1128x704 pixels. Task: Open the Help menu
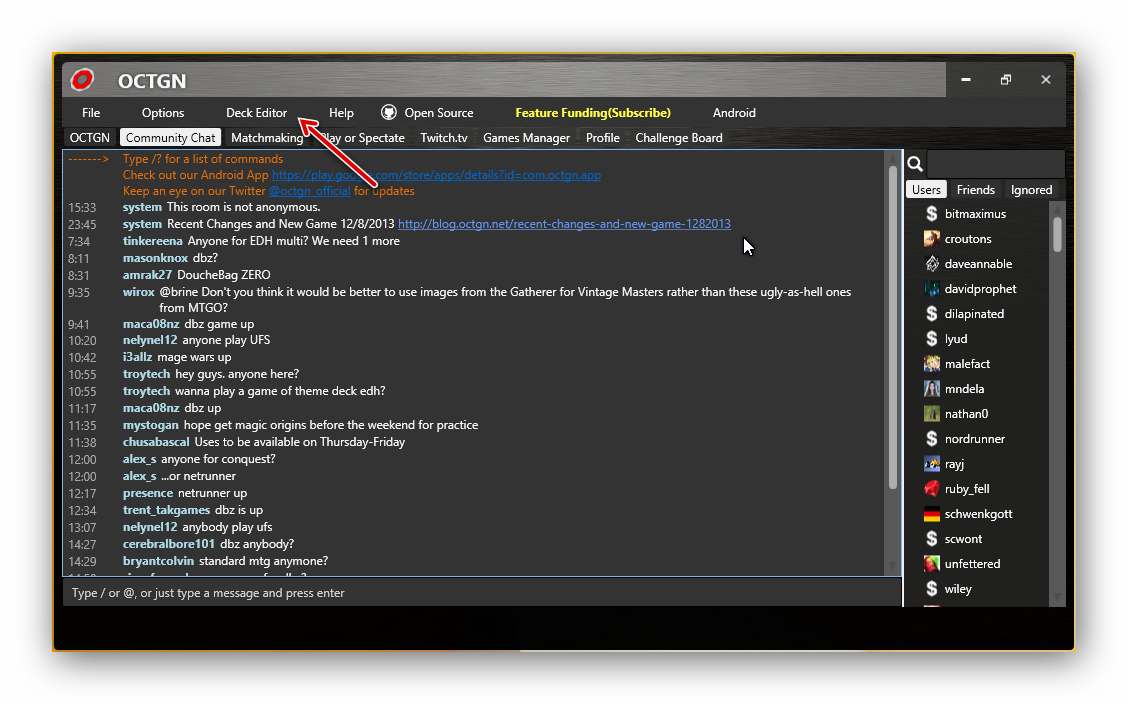pyautogui.click(x=341, y=113)
